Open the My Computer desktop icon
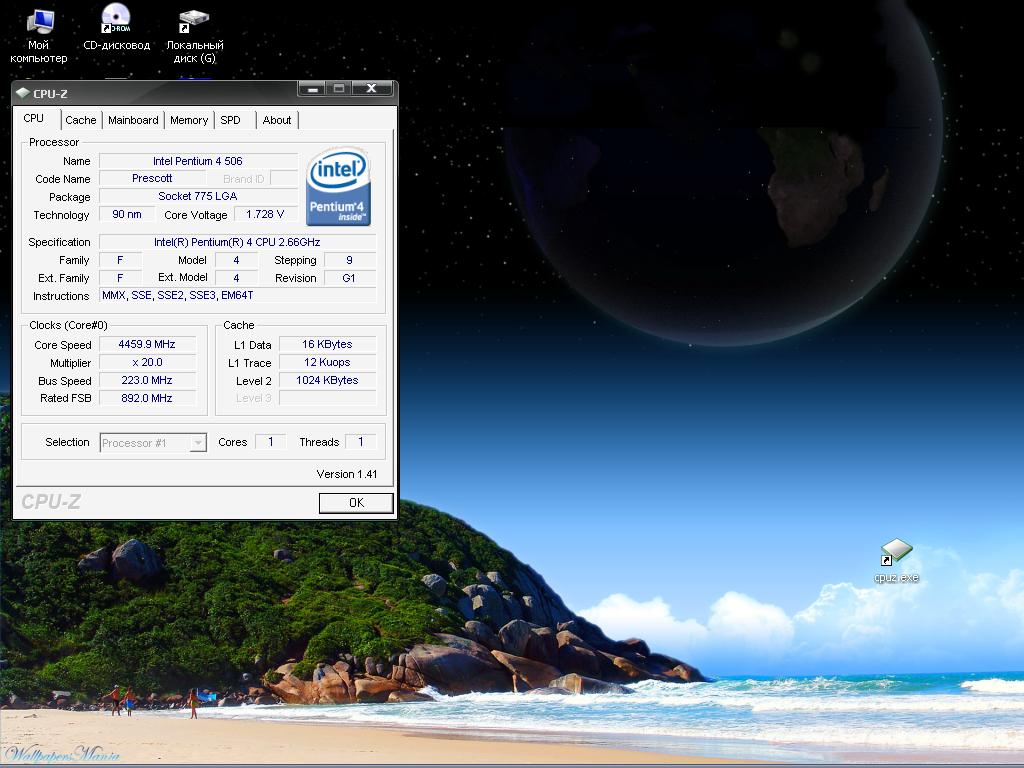1024x768 pixels. coord(39,35)
